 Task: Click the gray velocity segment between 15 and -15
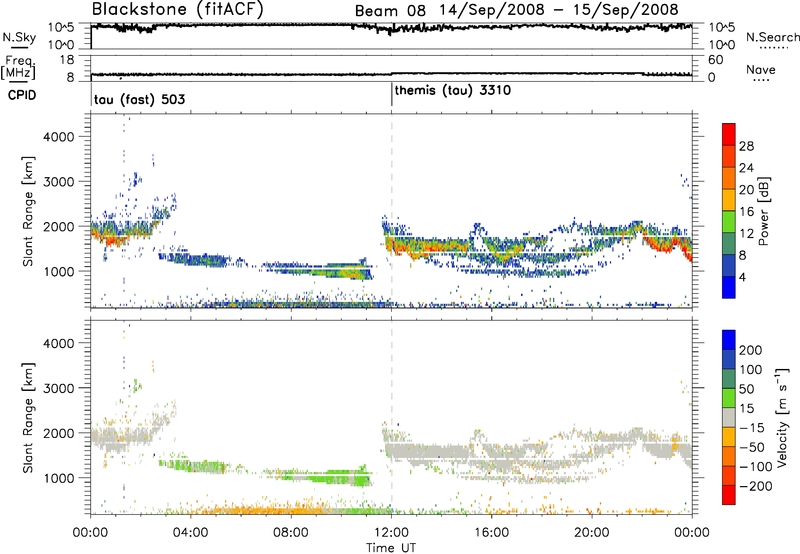tap(729, 417)
